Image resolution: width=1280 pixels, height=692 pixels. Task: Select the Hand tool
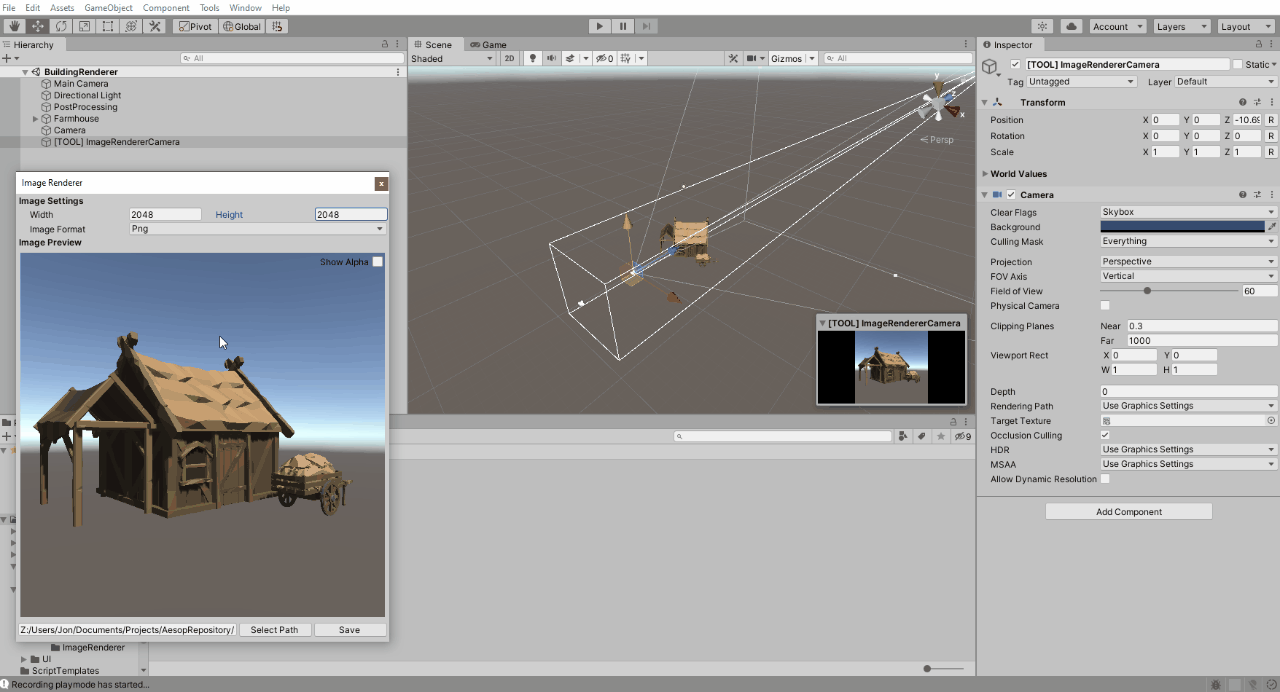[13, 26]
